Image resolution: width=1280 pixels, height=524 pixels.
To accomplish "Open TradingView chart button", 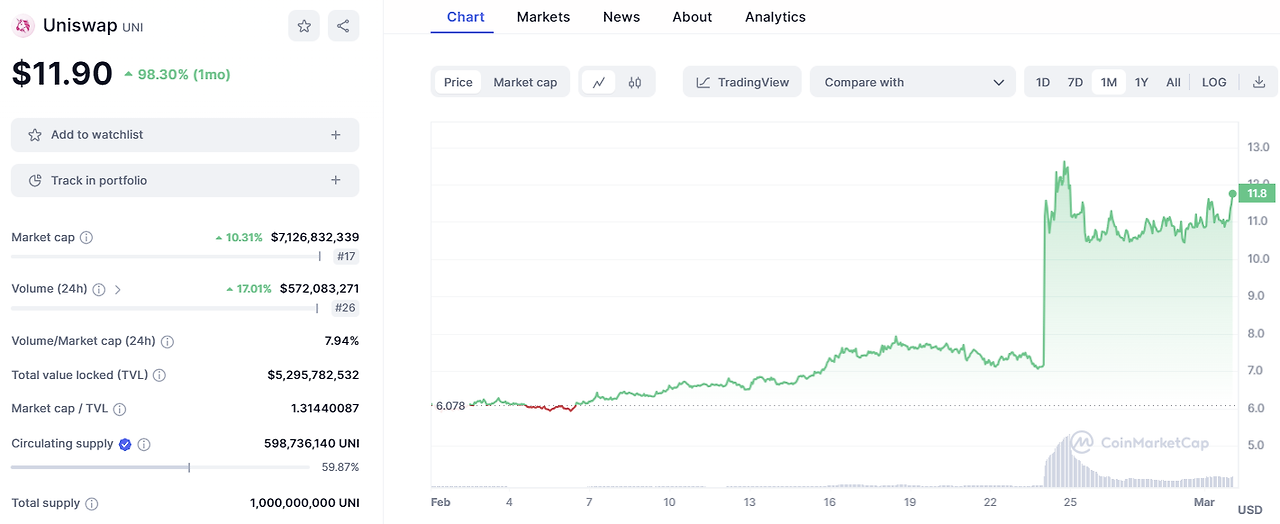I will [743, 82].
